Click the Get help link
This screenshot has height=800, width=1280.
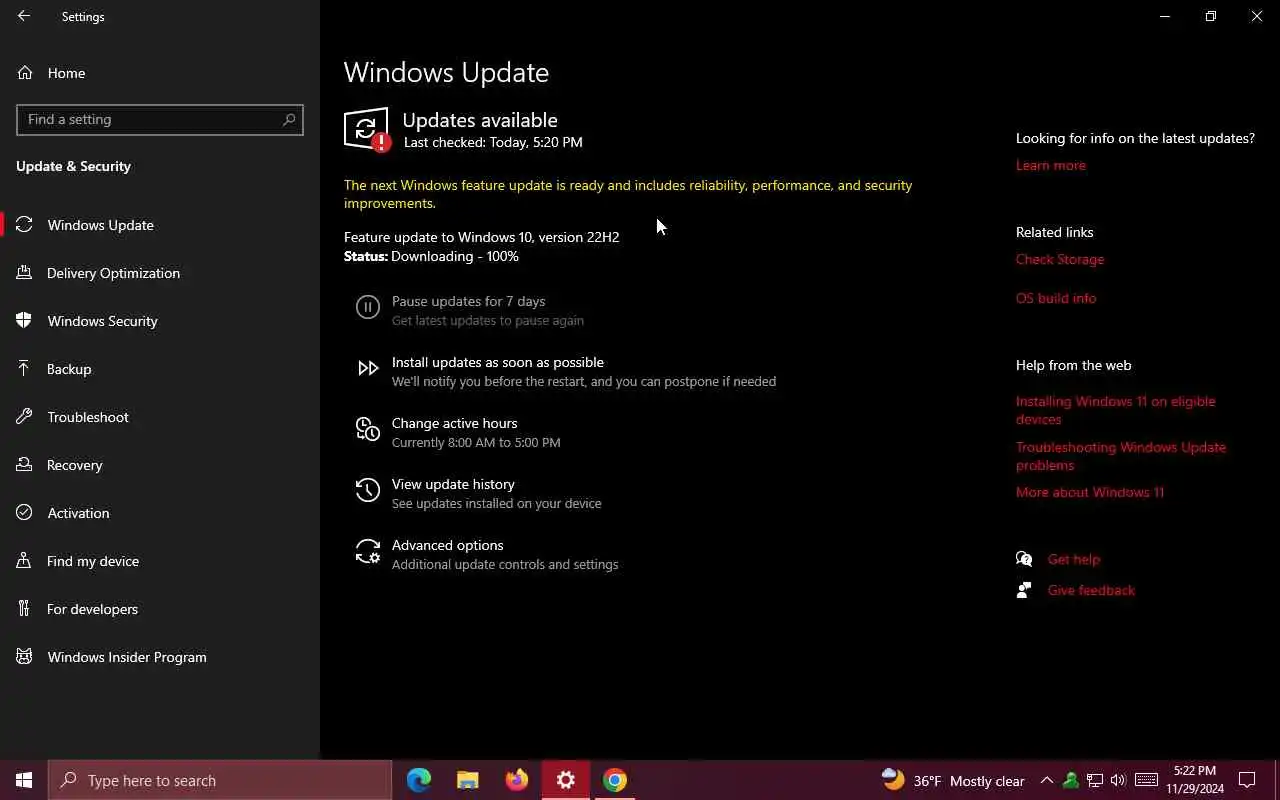1073,559
